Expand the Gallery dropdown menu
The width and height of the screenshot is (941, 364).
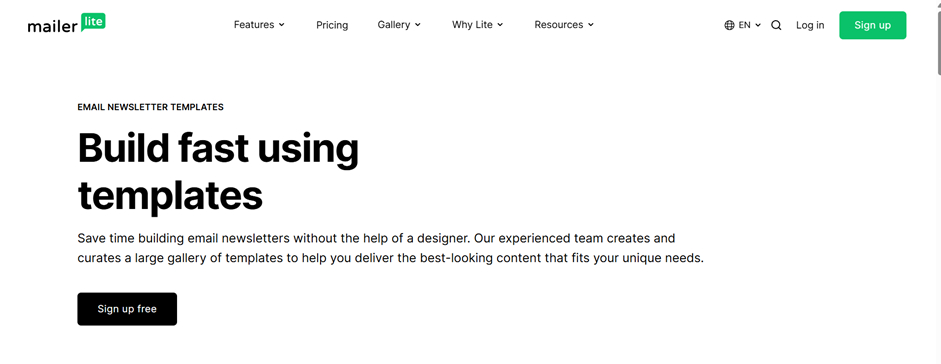click(x=399, y=25)
